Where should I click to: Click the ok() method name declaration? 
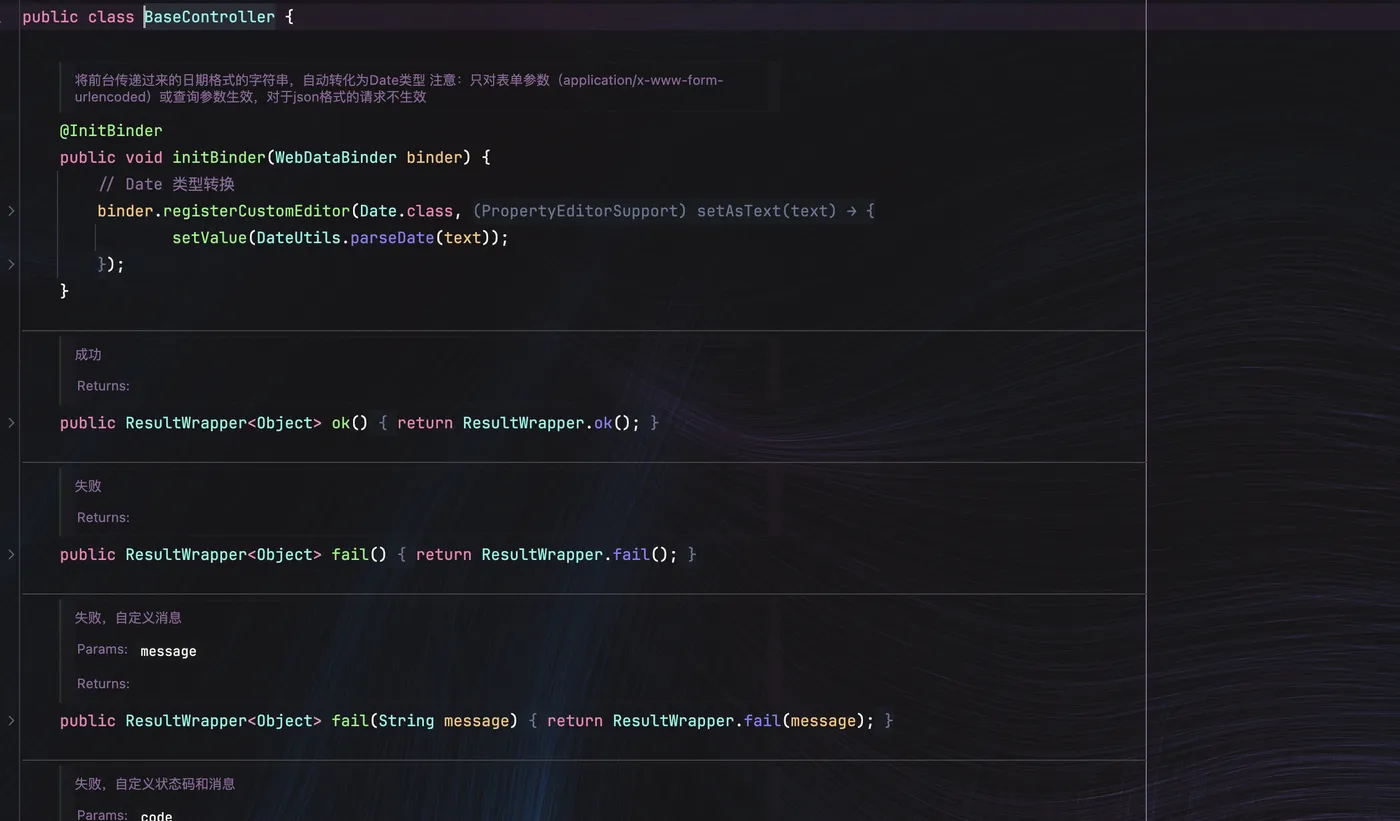click(x=341, y=423)
